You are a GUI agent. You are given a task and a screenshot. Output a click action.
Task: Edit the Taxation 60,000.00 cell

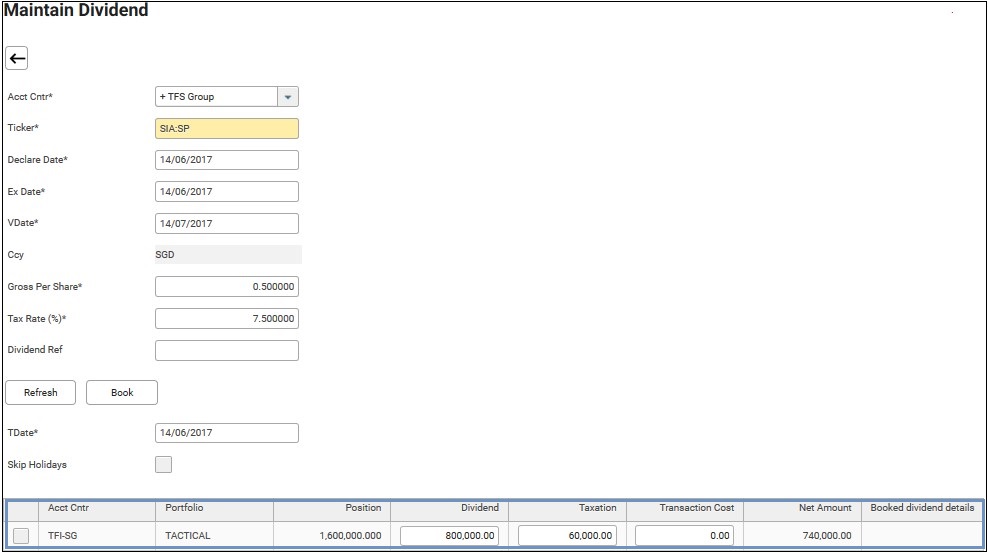567,536
